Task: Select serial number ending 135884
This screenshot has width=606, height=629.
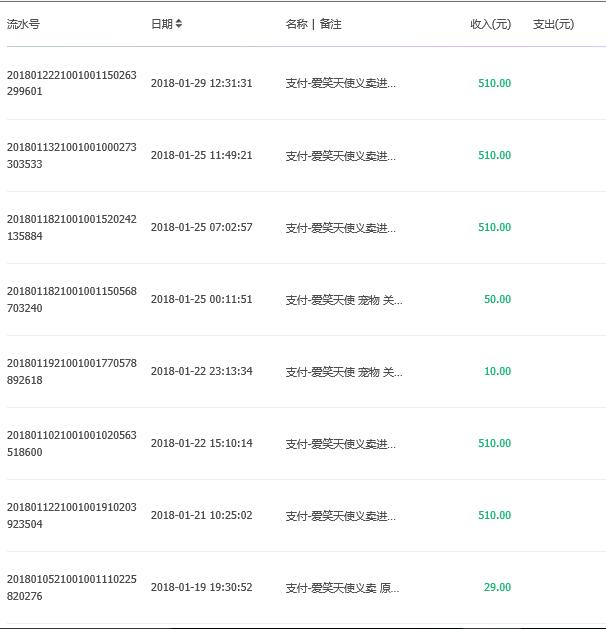Action: (x=72, y=227)
